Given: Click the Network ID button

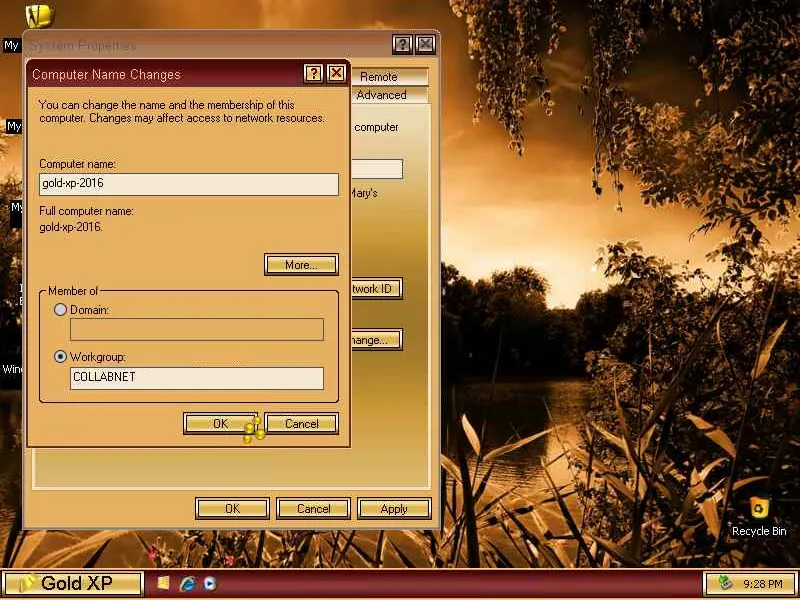Looking at the screenshot, I should (377, 289).
